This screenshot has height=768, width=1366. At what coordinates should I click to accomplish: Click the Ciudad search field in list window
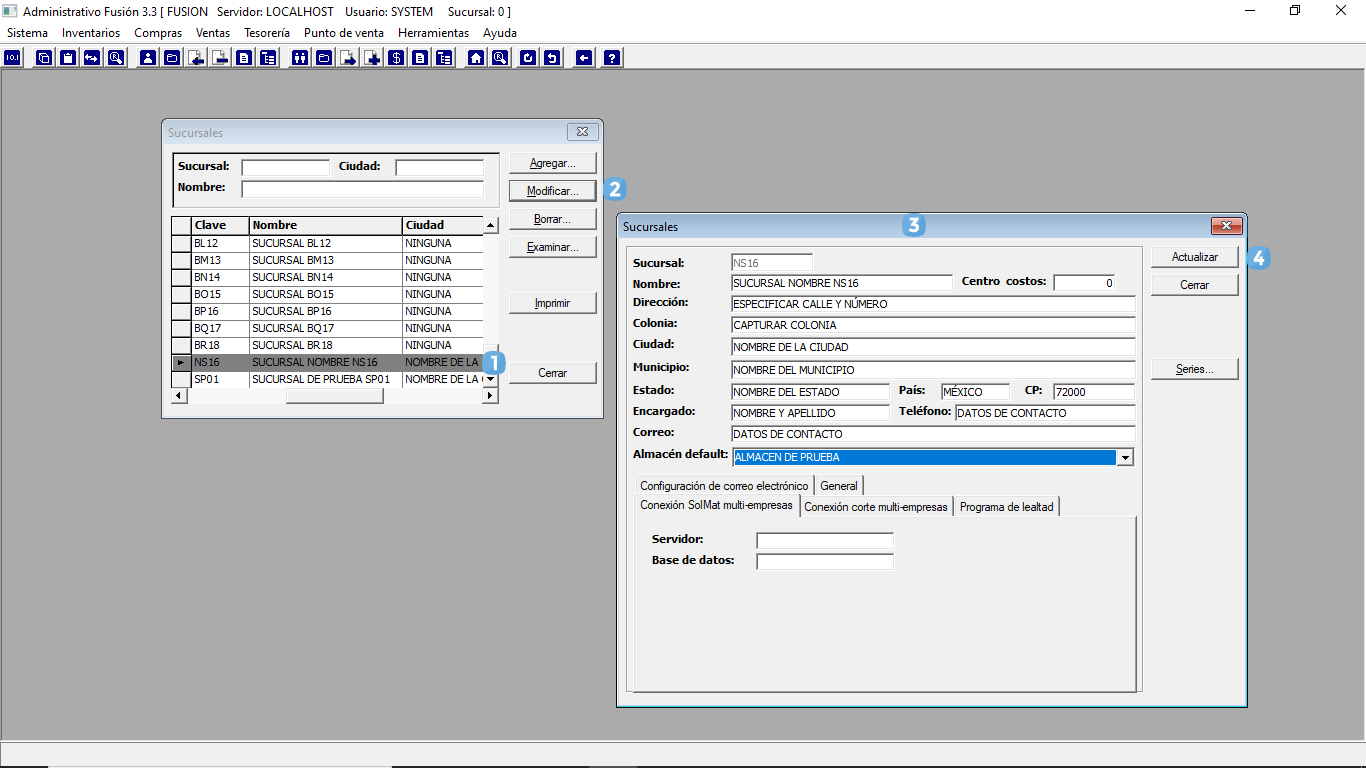439,167
